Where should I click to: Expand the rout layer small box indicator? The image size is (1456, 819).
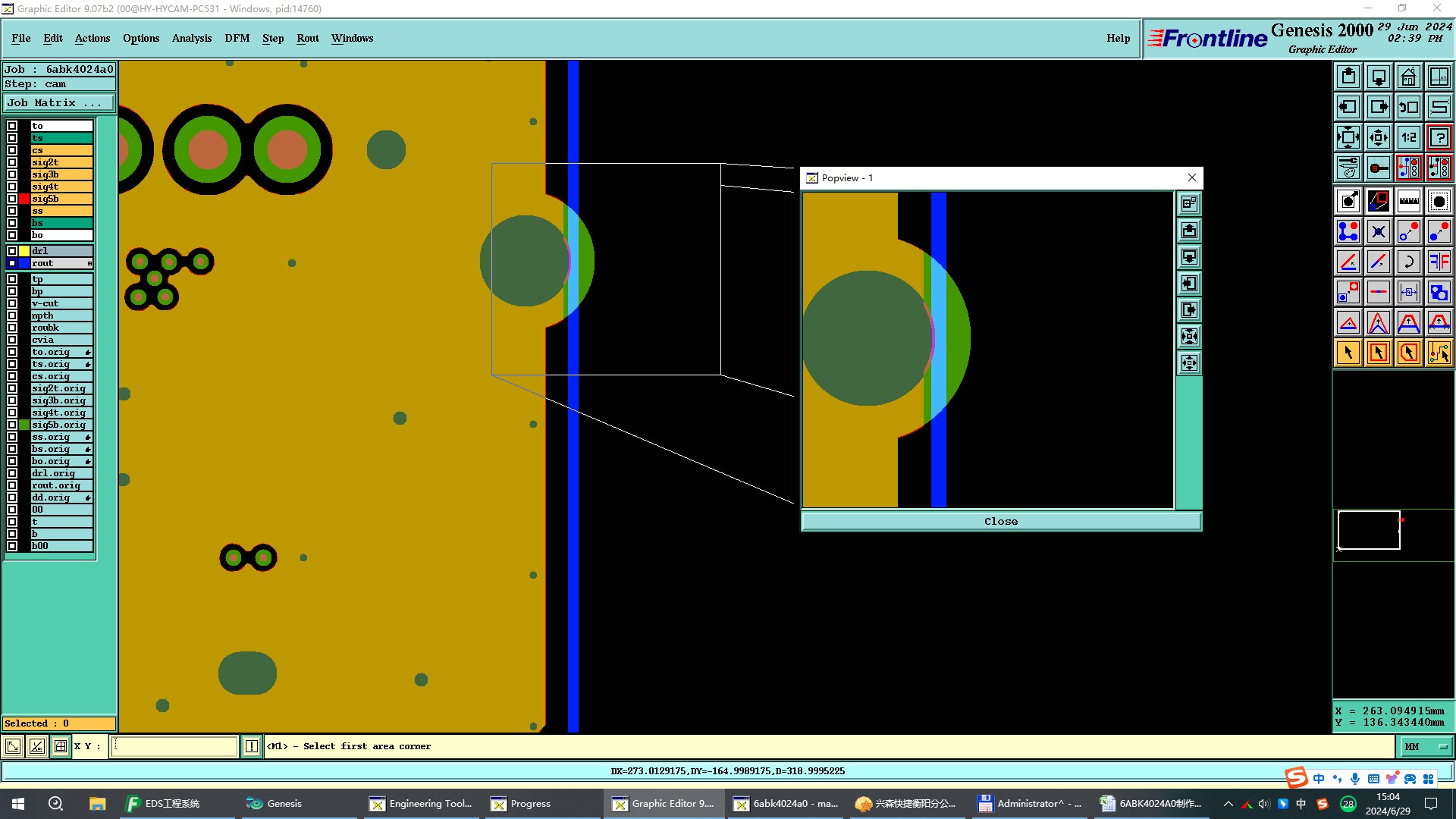(89, 263)
